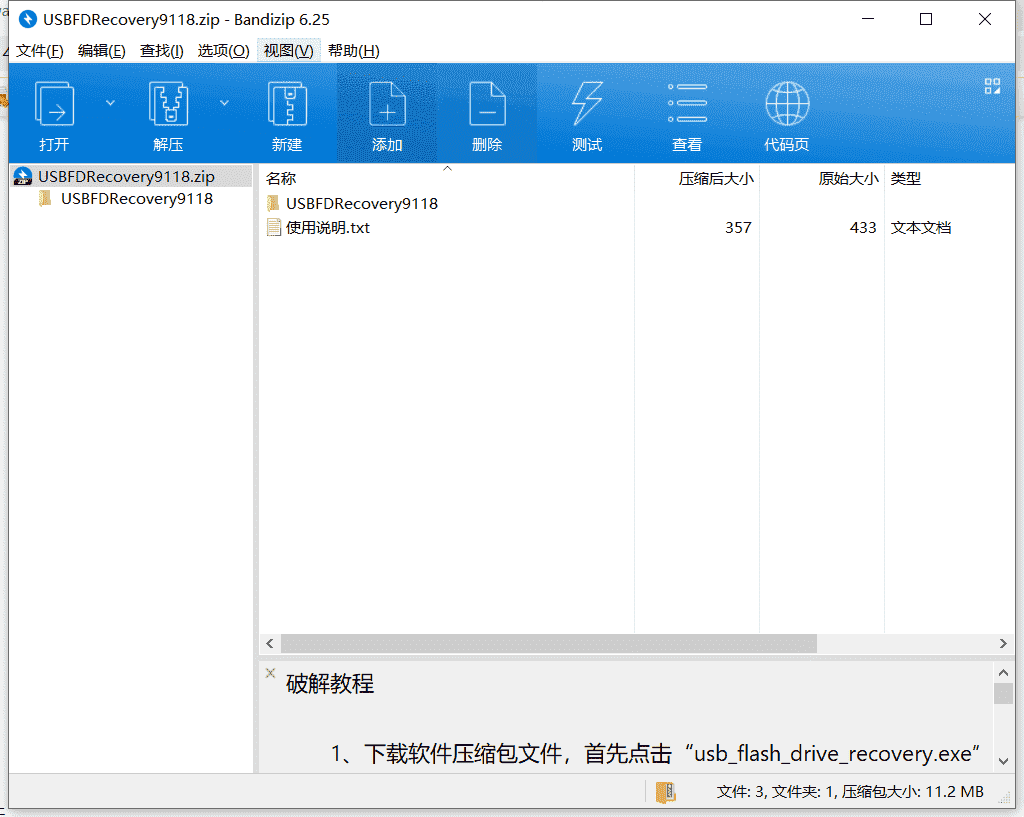
Task: Click the horizontal scrollbar thumb in file list
Action: point(549,643)
